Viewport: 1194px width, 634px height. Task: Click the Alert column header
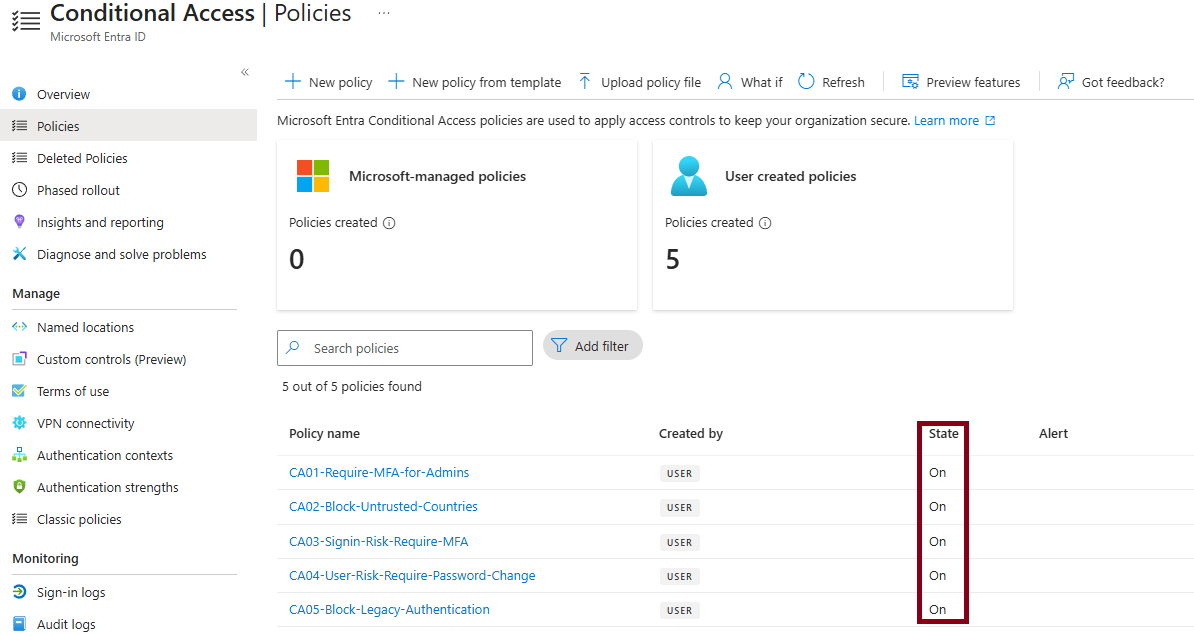coord(1053,433)
